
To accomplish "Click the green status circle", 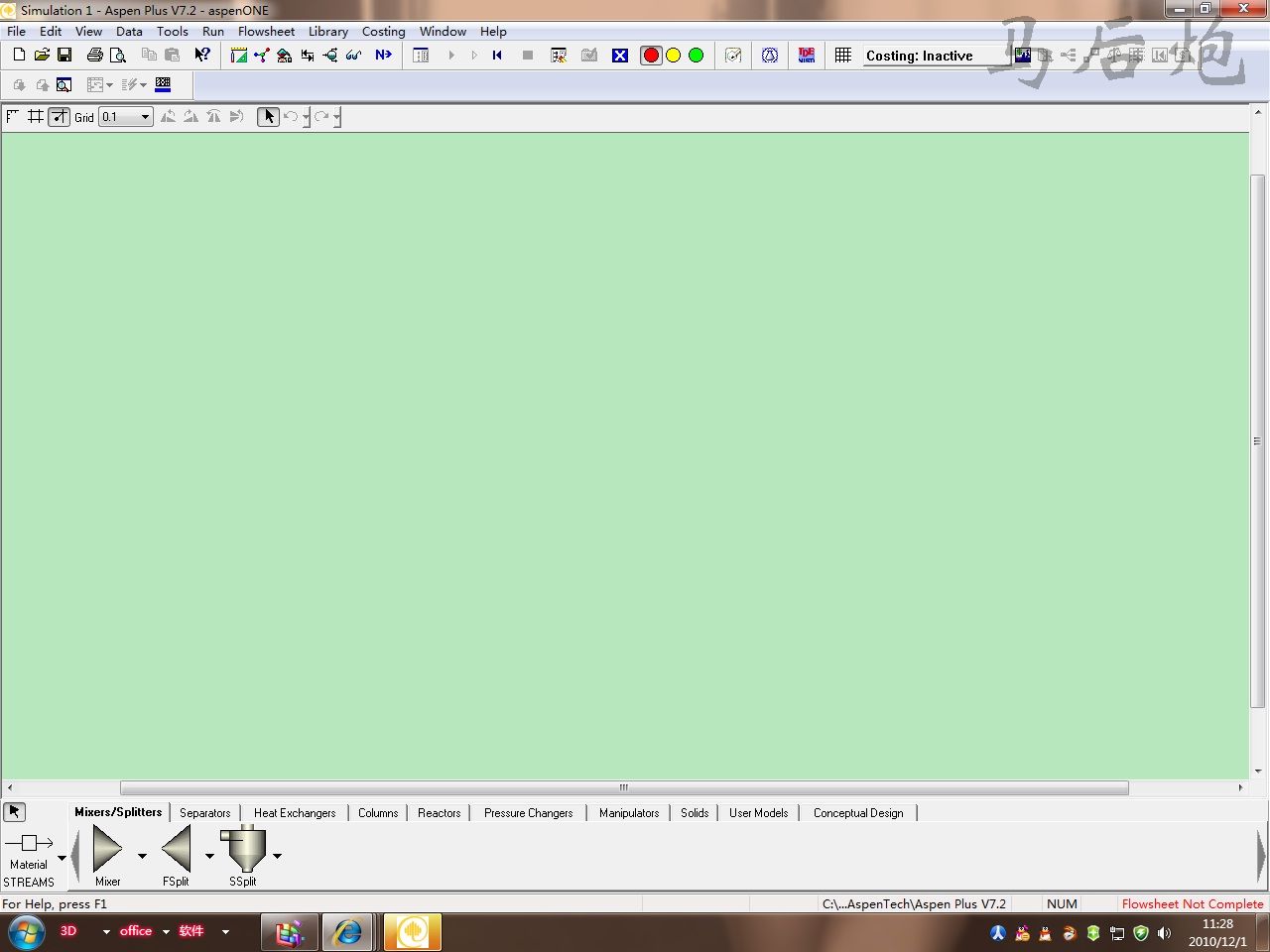I will [x=697, y=56].
